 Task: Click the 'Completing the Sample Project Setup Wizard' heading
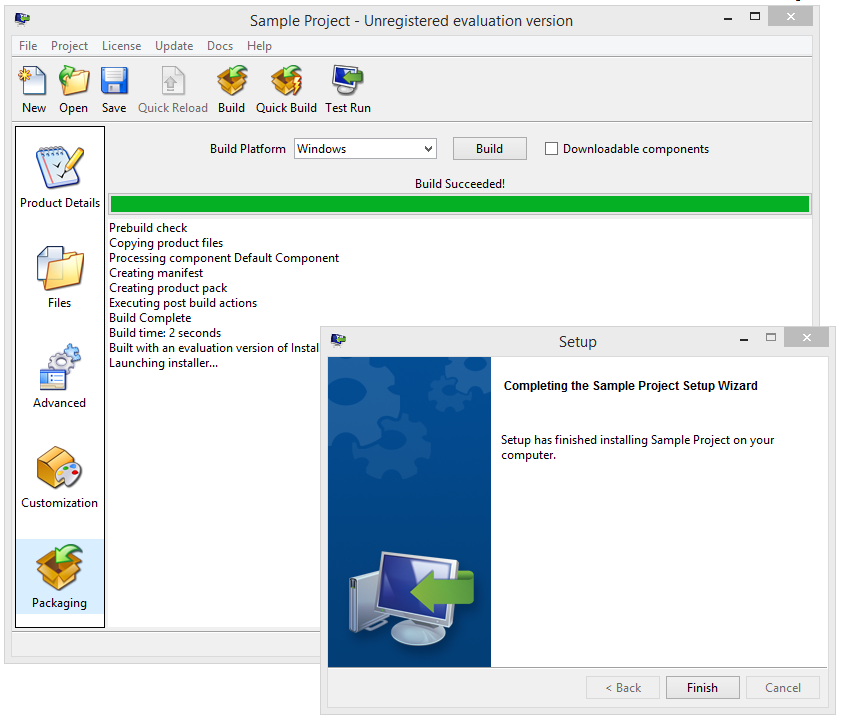coord(630,386)
